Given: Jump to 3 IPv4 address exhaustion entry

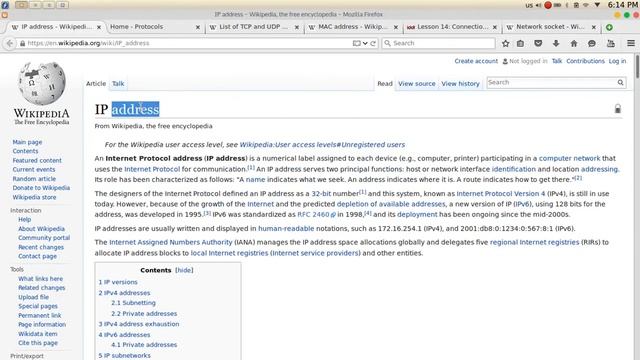Looking at the screenshot, I should click(x=139, y=324).
